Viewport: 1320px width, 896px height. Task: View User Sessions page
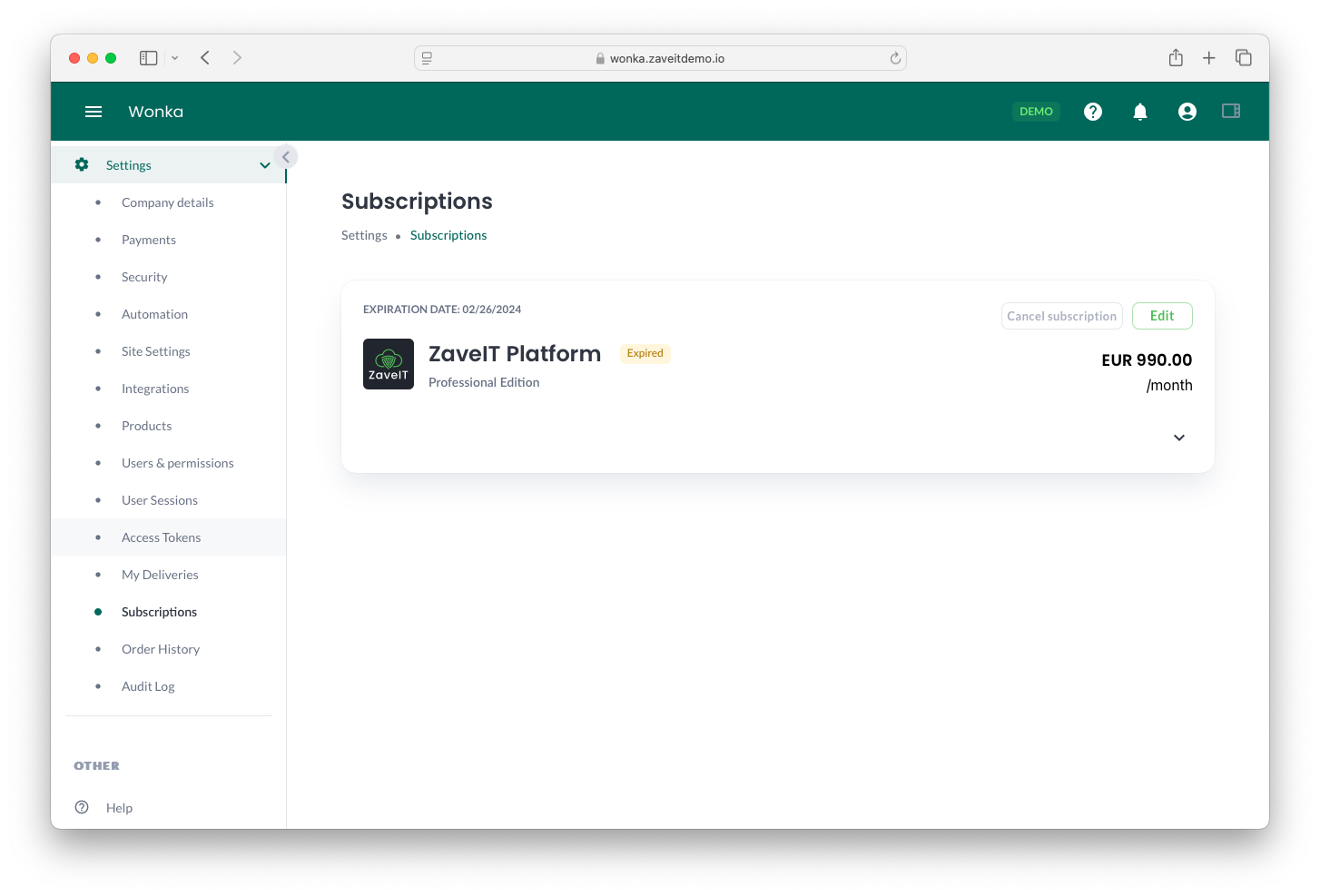(x=160, y=500)
